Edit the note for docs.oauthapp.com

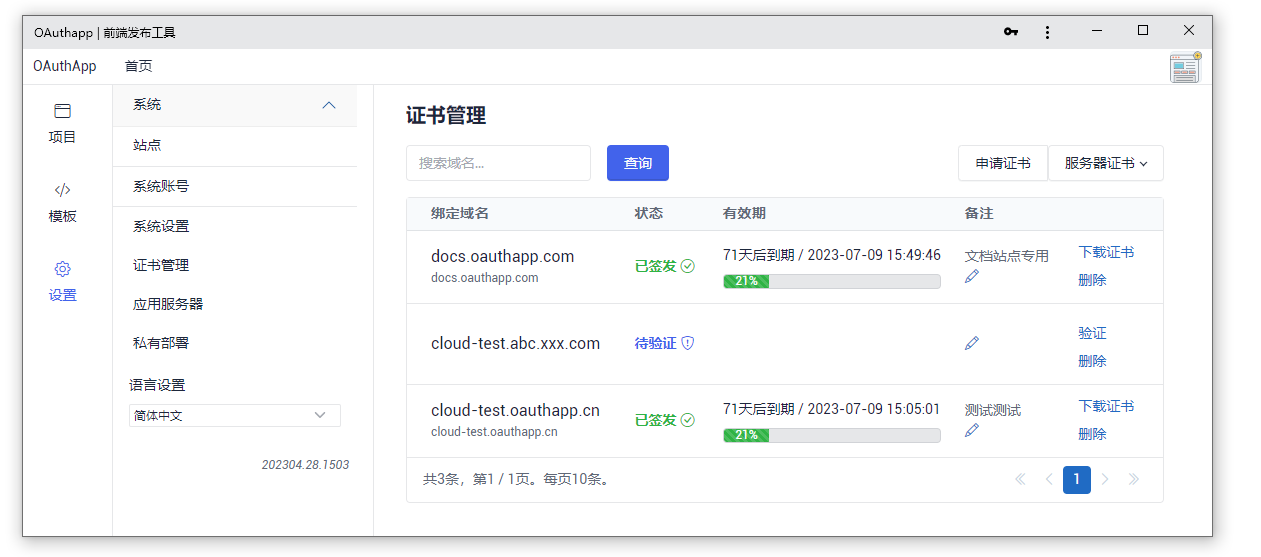(x=972, y=276)
